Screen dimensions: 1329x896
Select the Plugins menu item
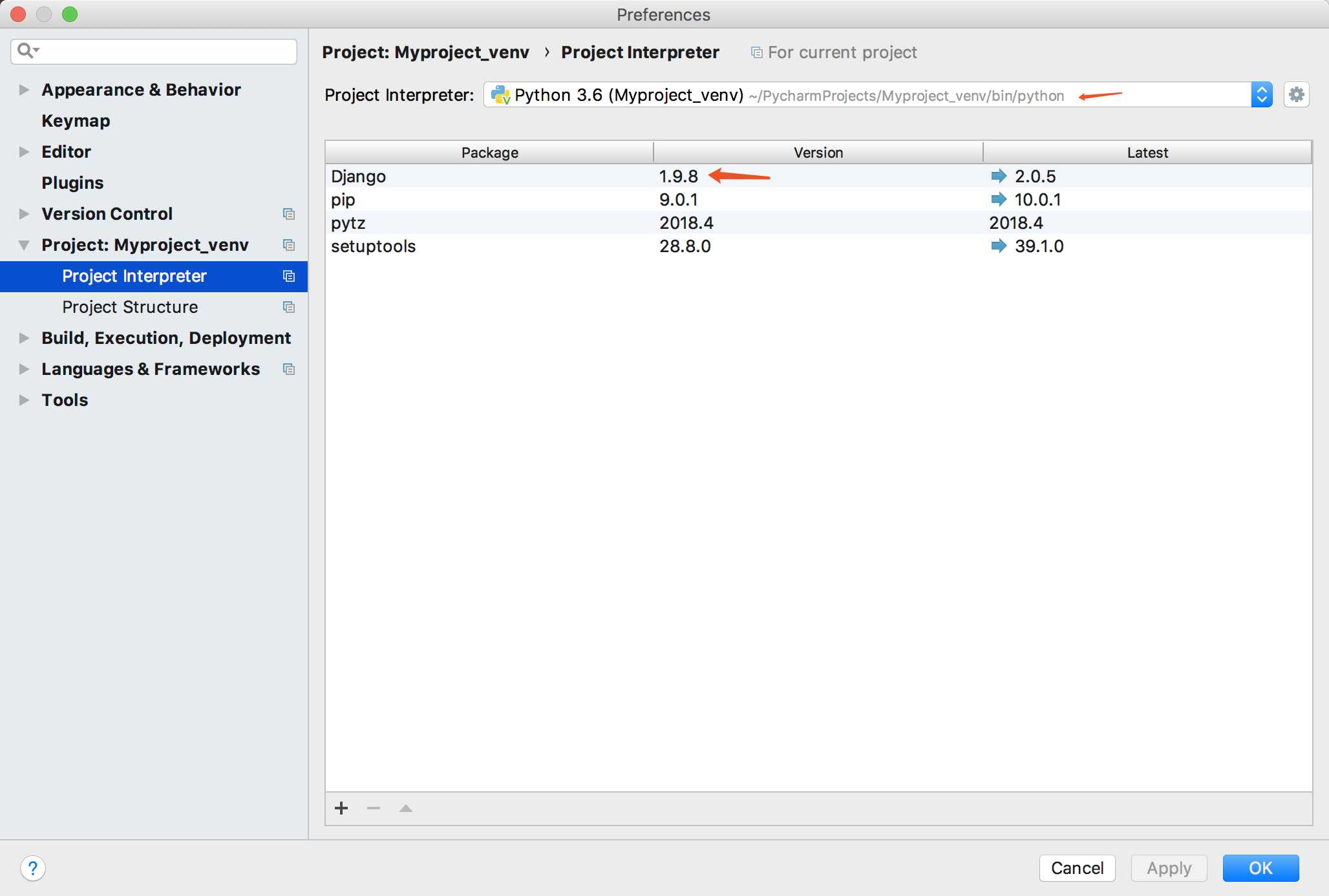tap(71, 181)
